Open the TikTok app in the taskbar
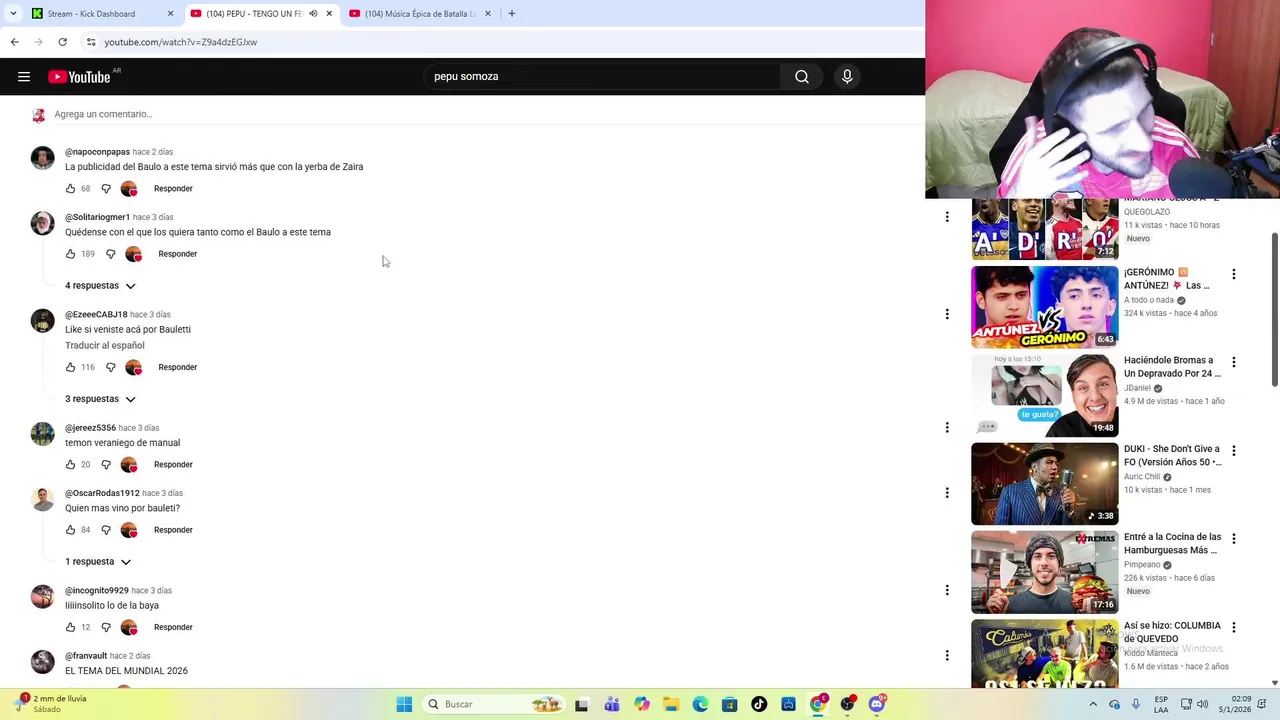1280x720 pixels. (x=759, y=704)
